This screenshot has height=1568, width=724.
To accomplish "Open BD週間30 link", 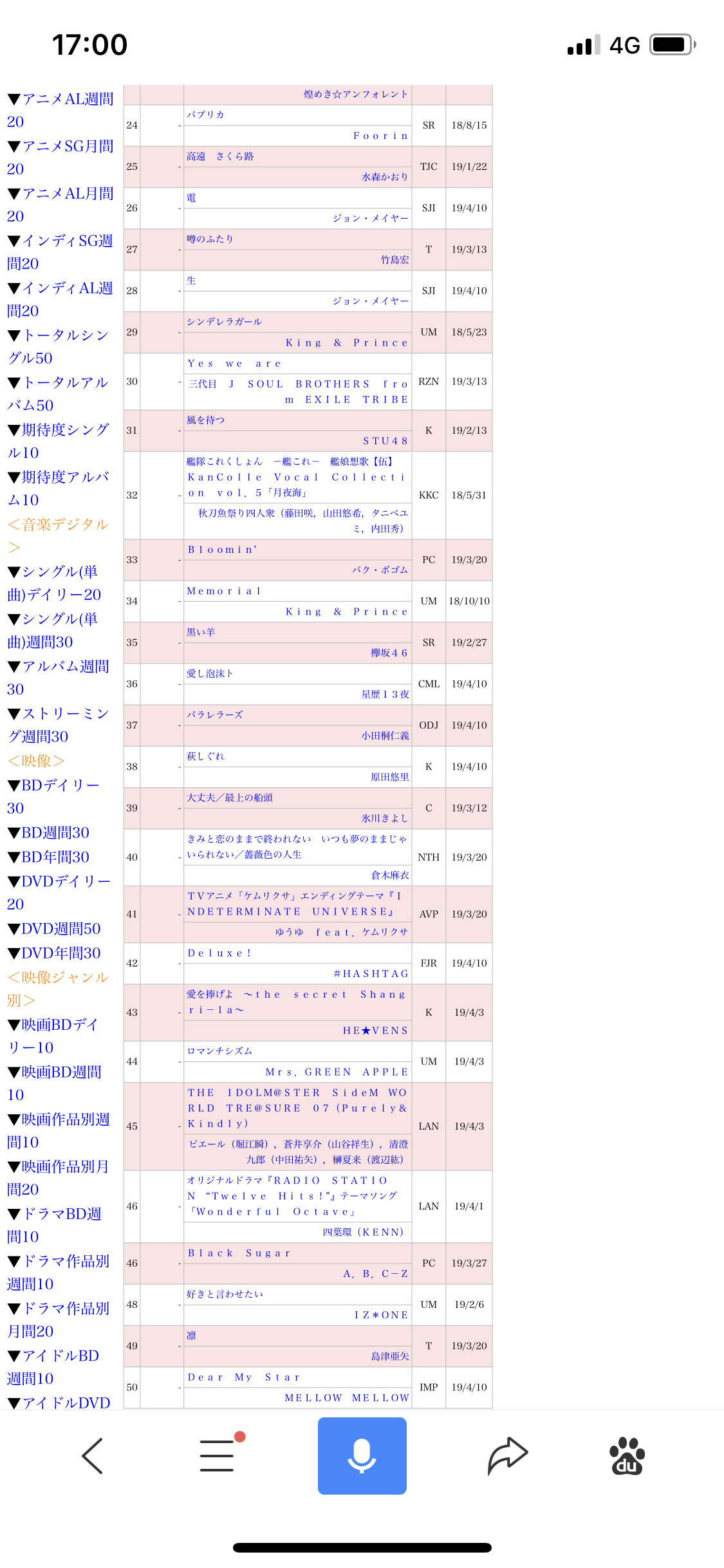I will coord(48,832).
